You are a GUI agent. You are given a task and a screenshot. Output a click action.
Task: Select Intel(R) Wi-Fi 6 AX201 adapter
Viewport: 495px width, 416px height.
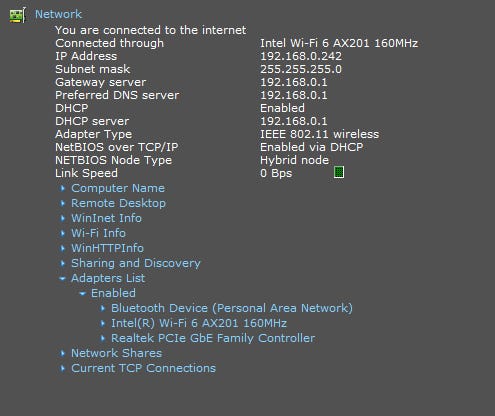click(199, 323)
